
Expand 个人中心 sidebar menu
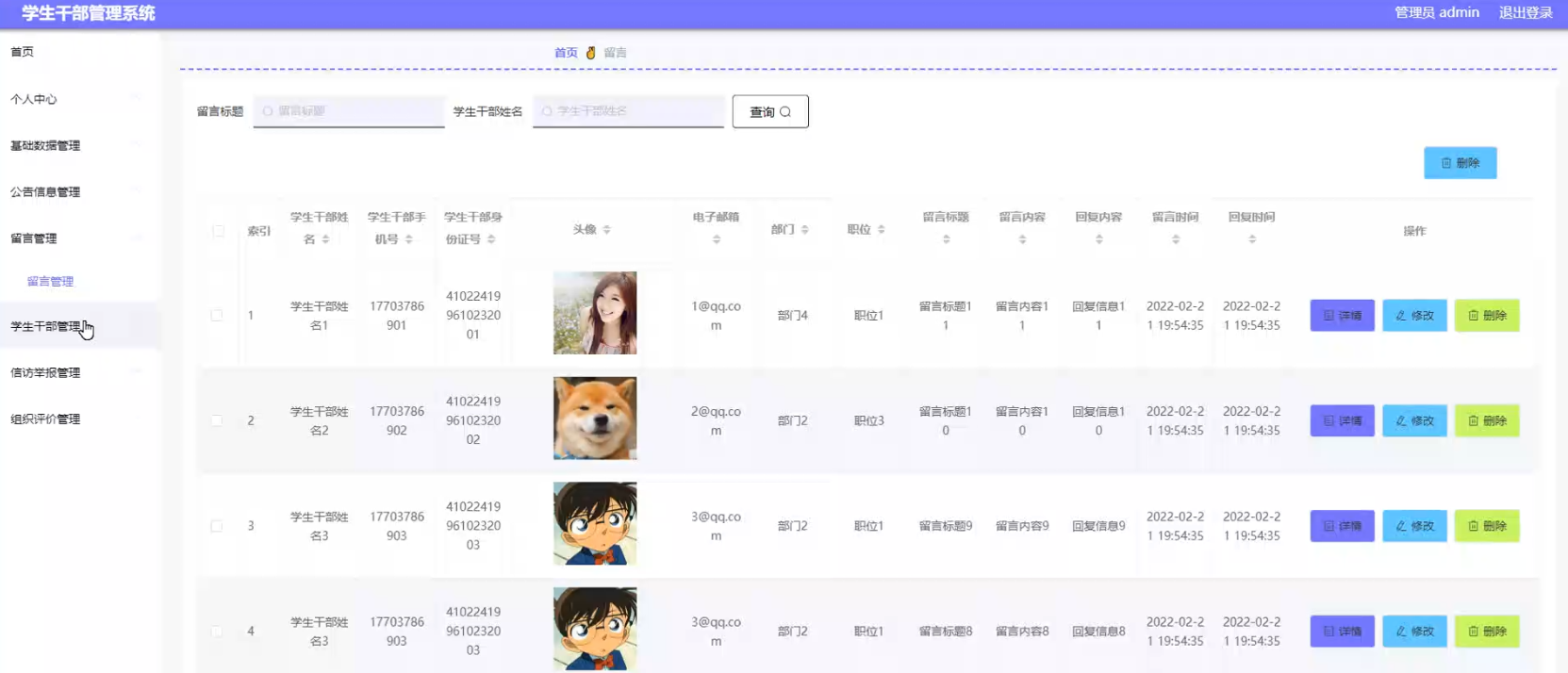[80, 99]
